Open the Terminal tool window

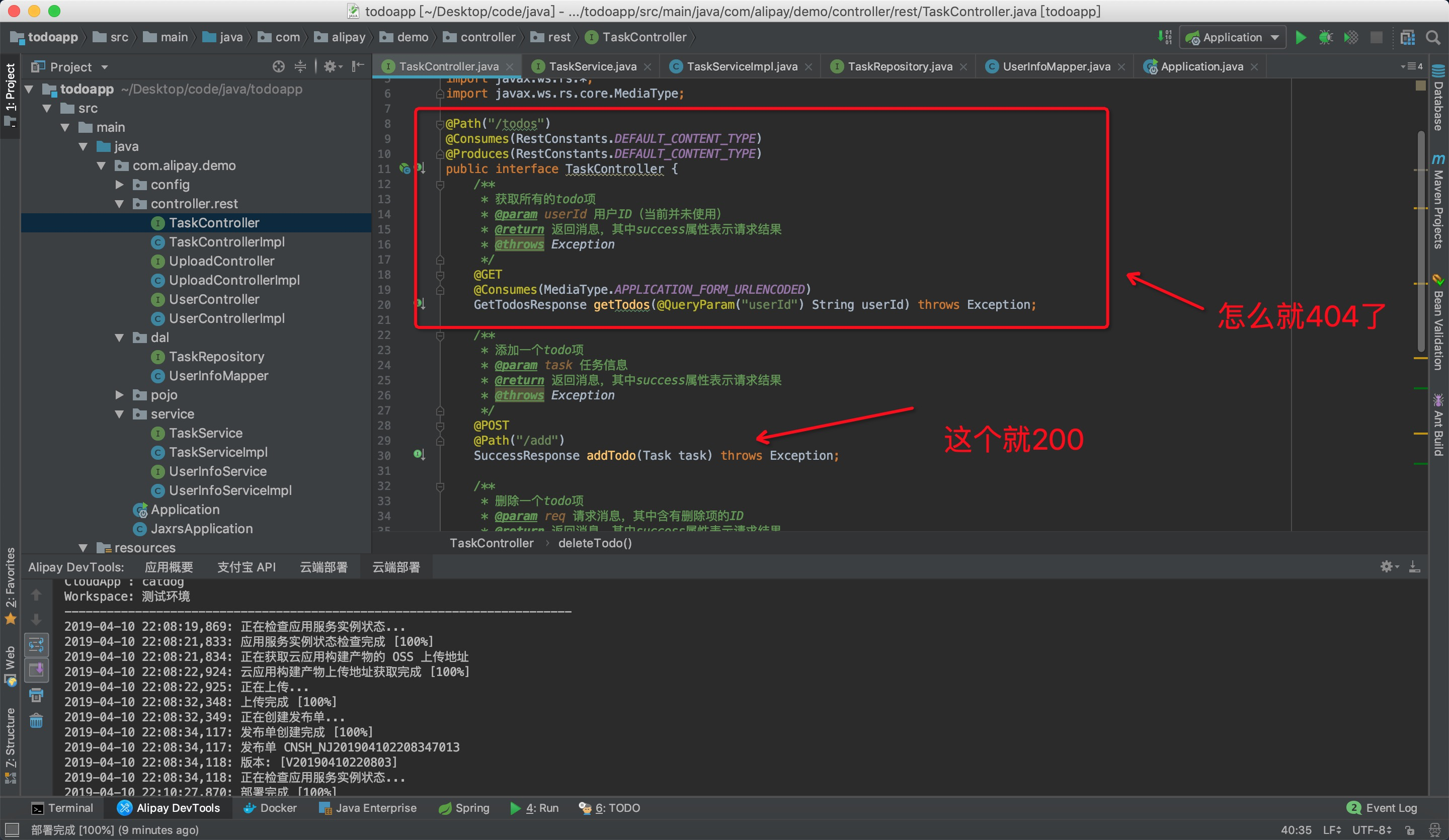(x=62, y=808)
